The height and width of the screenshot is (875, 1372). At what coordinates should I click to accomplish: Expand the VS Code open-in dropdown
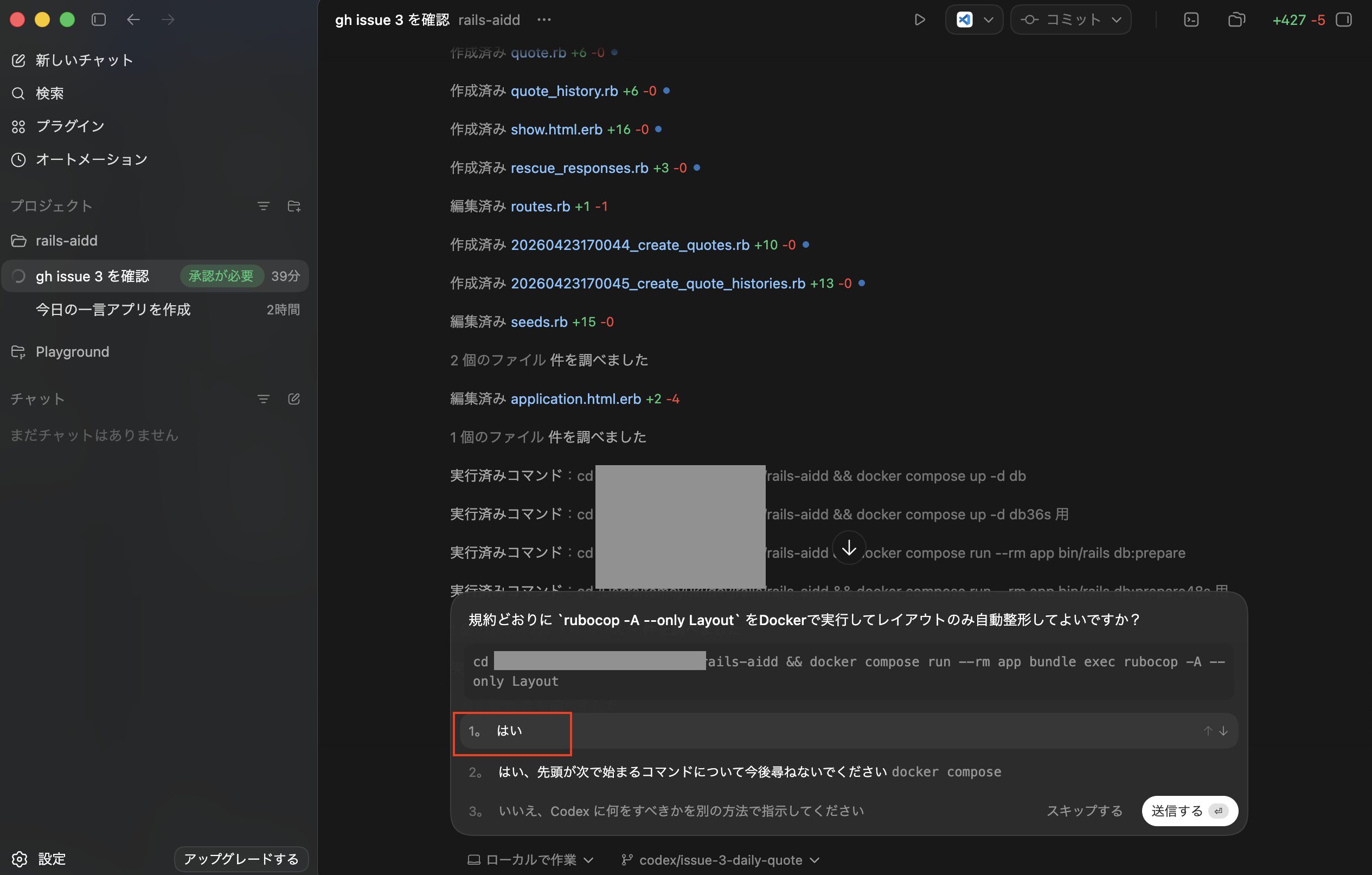pyautogui.click(x=989, y=20)
